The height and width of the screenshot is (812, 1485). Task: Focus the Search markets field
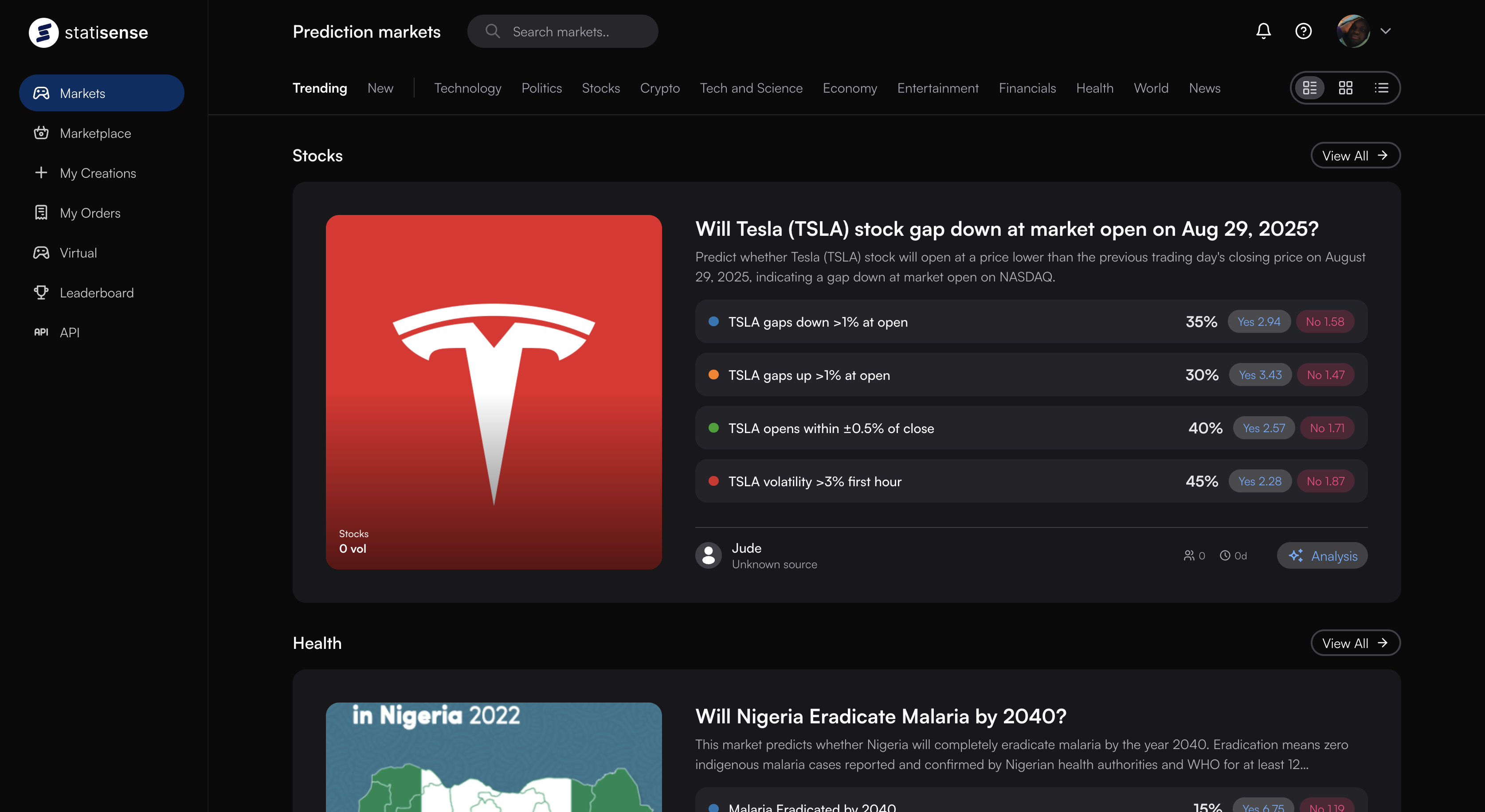[563, 31]
